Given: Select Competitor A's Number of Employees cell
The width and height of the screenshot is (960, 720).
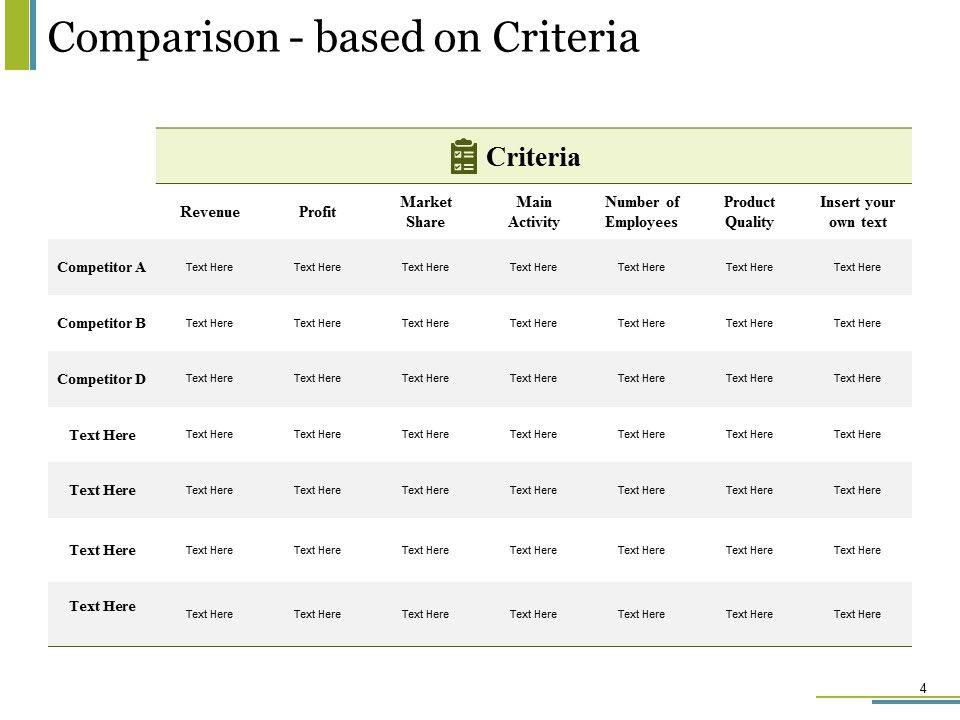Looking at the screenshot, I should point(641,267).
